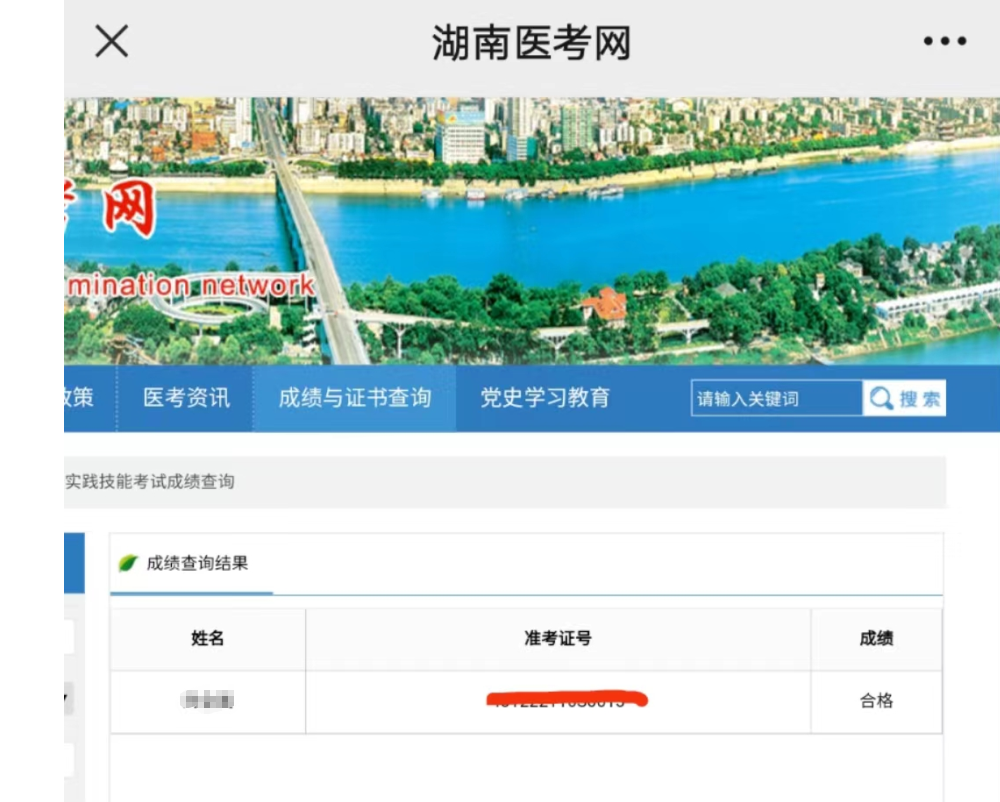Open the 医考资讯 menu item
1000x802 pixels.
[x=186, y=398]
